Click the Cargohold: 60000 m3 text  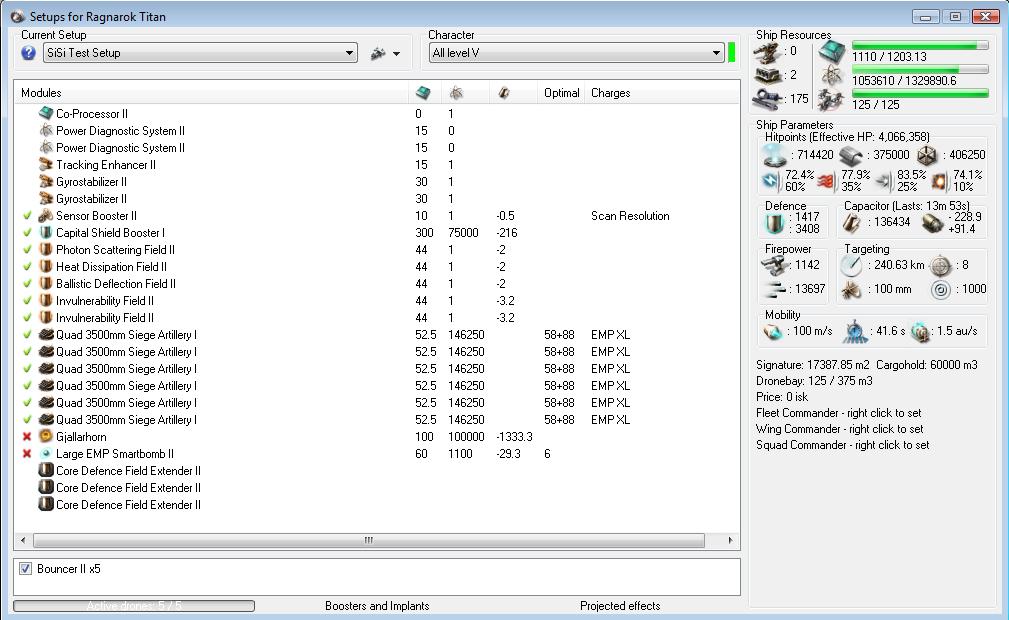[x=927, y=365]
